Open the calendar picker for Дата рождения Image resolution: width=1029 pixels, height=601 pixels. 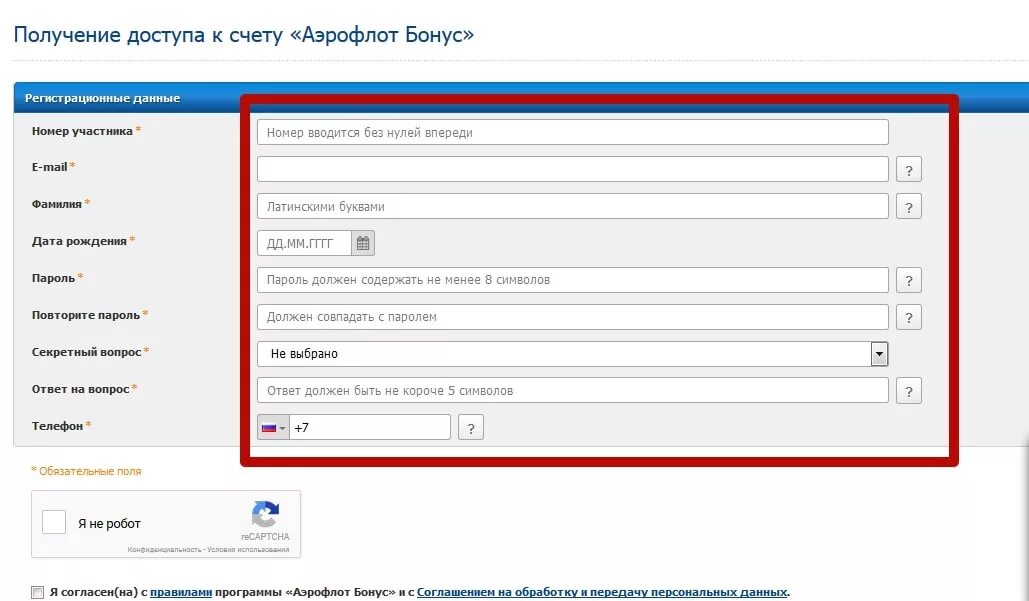click(x=363, y=243)
